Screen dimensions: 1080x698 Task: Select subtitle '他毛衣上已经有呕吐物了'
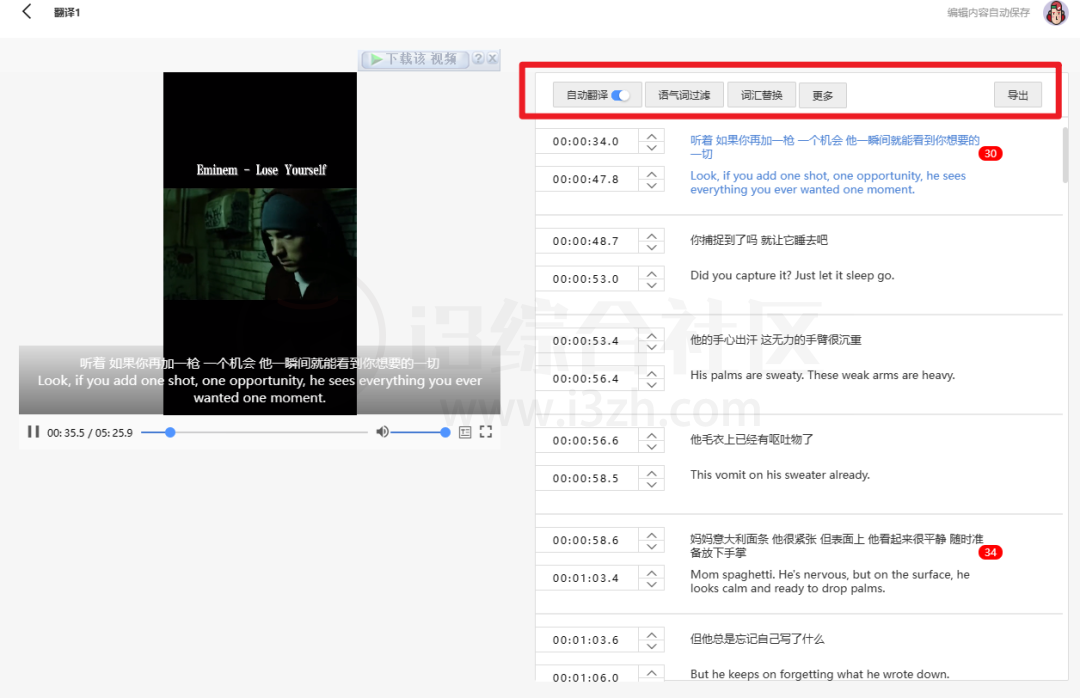coord(751,440)
